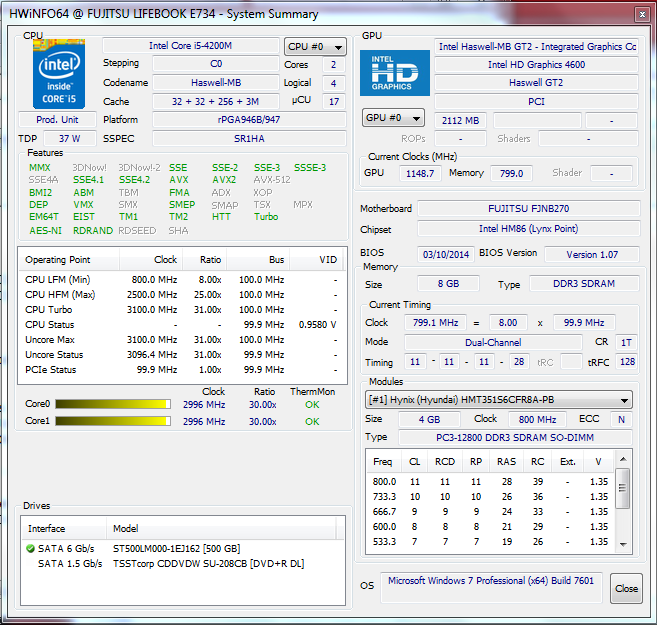Select the tRFC value 128
Image resolution: width=657 pixels, height=625 pixels.
pyautogui.click(x=627, y=362)
